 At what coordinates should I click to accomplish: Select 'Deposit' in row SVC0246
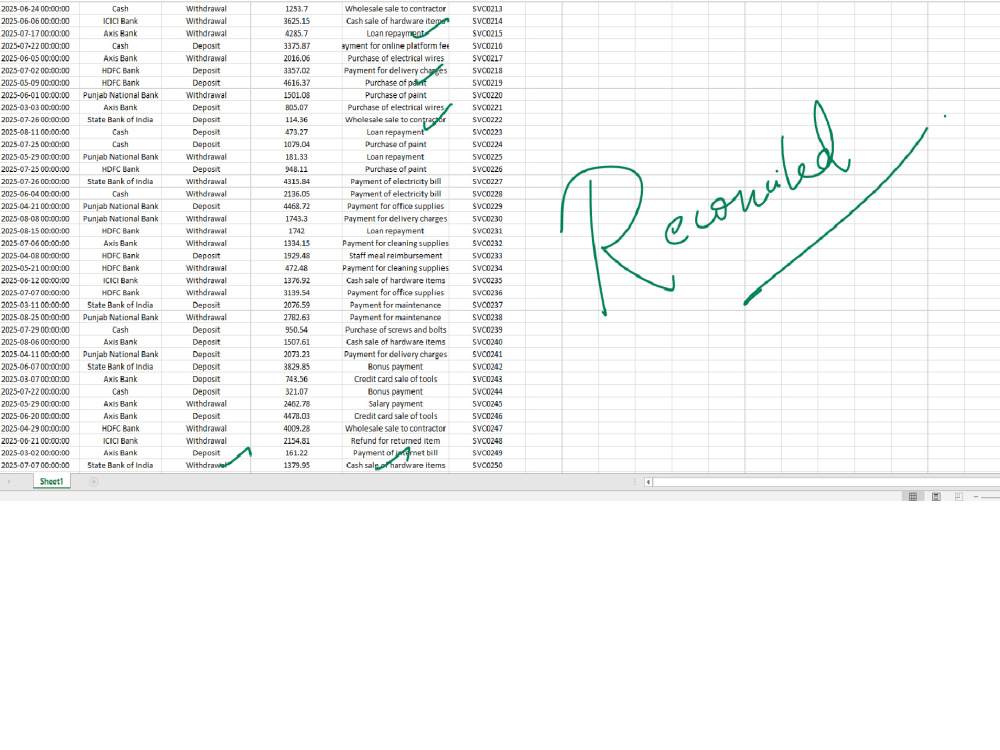(x=206, y=416)
